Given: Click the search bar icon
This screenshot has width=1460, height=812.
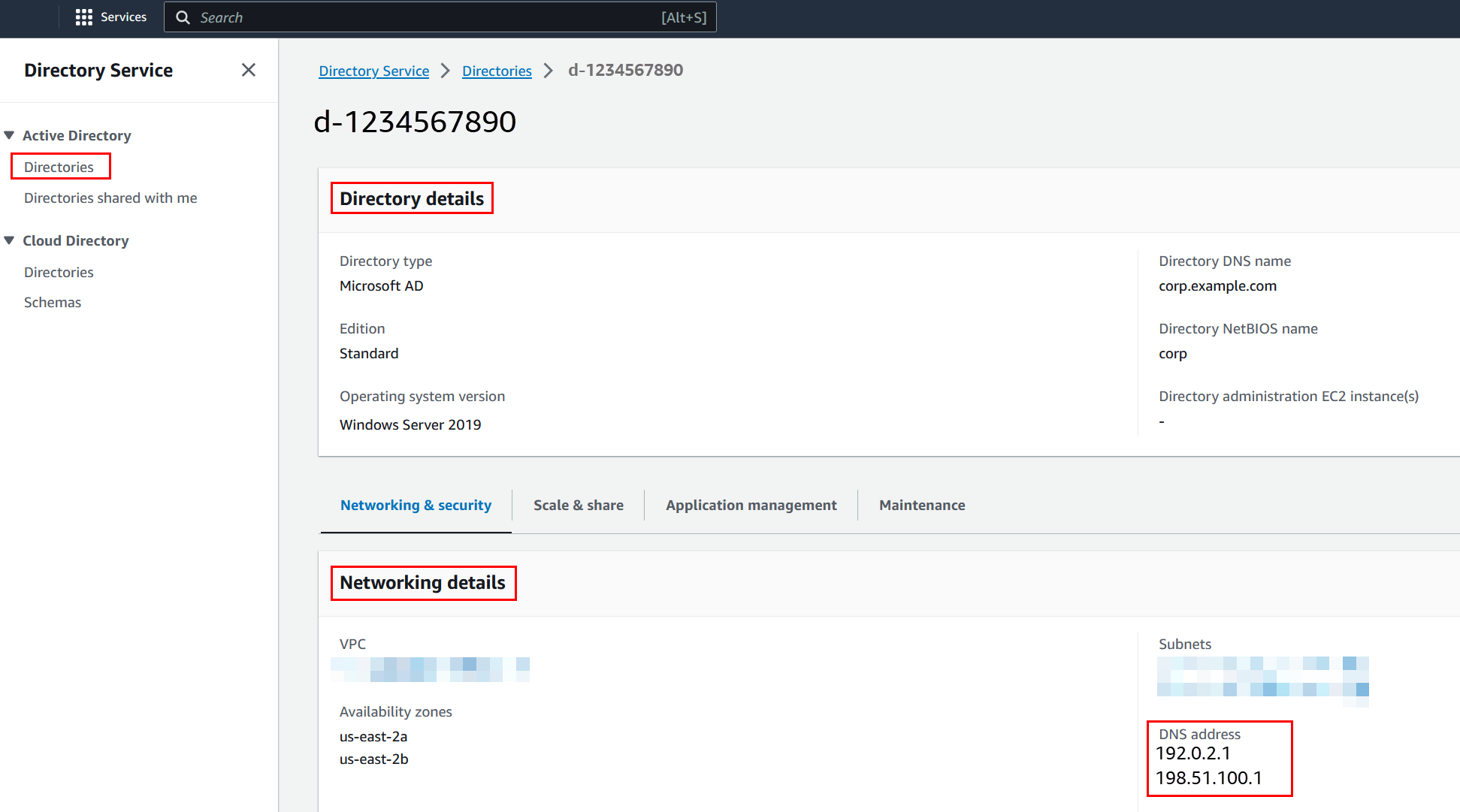Looking at the screenshot, I should pos(183,17).
